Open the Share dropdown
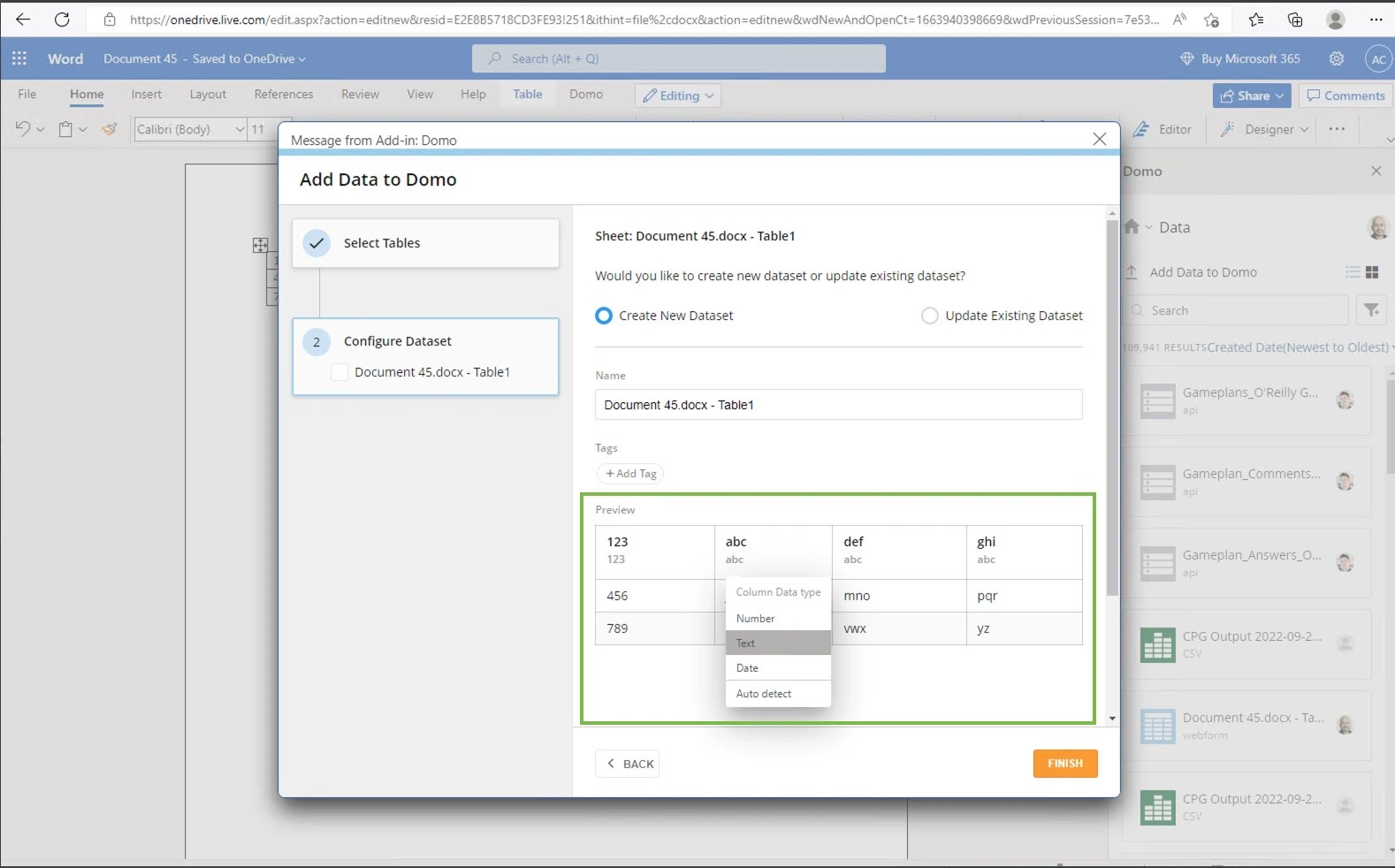Screen dimensions: 1395x868 pos(1252,95)
